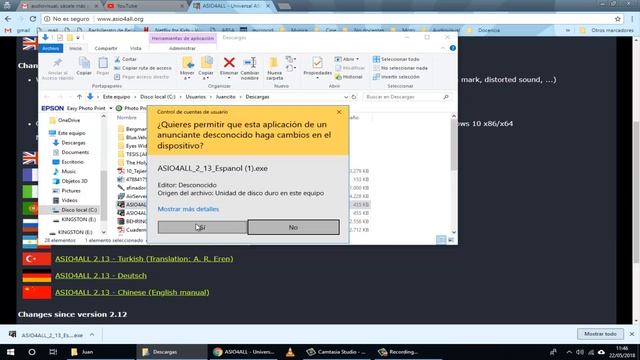Open the Mostrar más detalles link
640x360 pixels.
coord(188,209)
